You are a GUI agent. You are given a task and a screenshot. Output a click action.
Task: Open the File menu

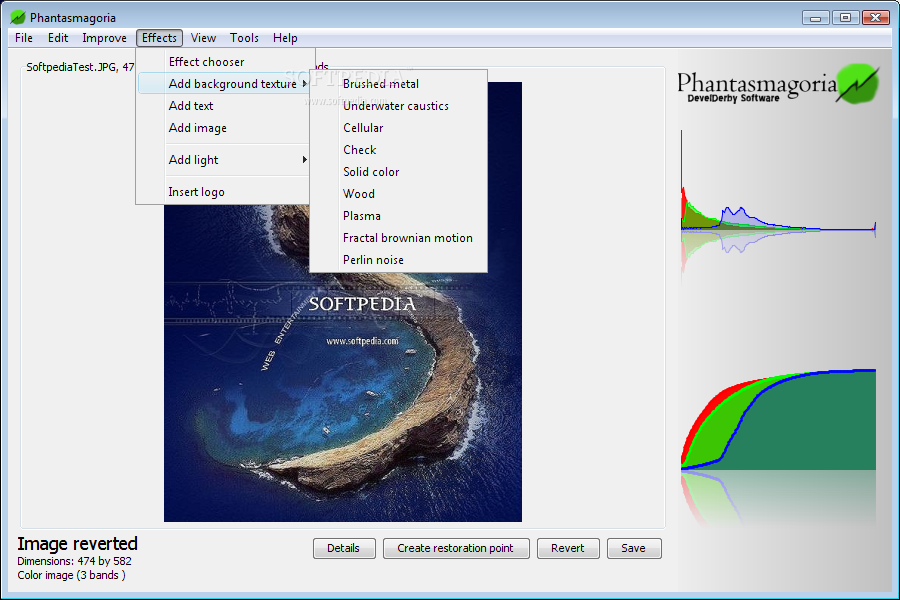24,38
